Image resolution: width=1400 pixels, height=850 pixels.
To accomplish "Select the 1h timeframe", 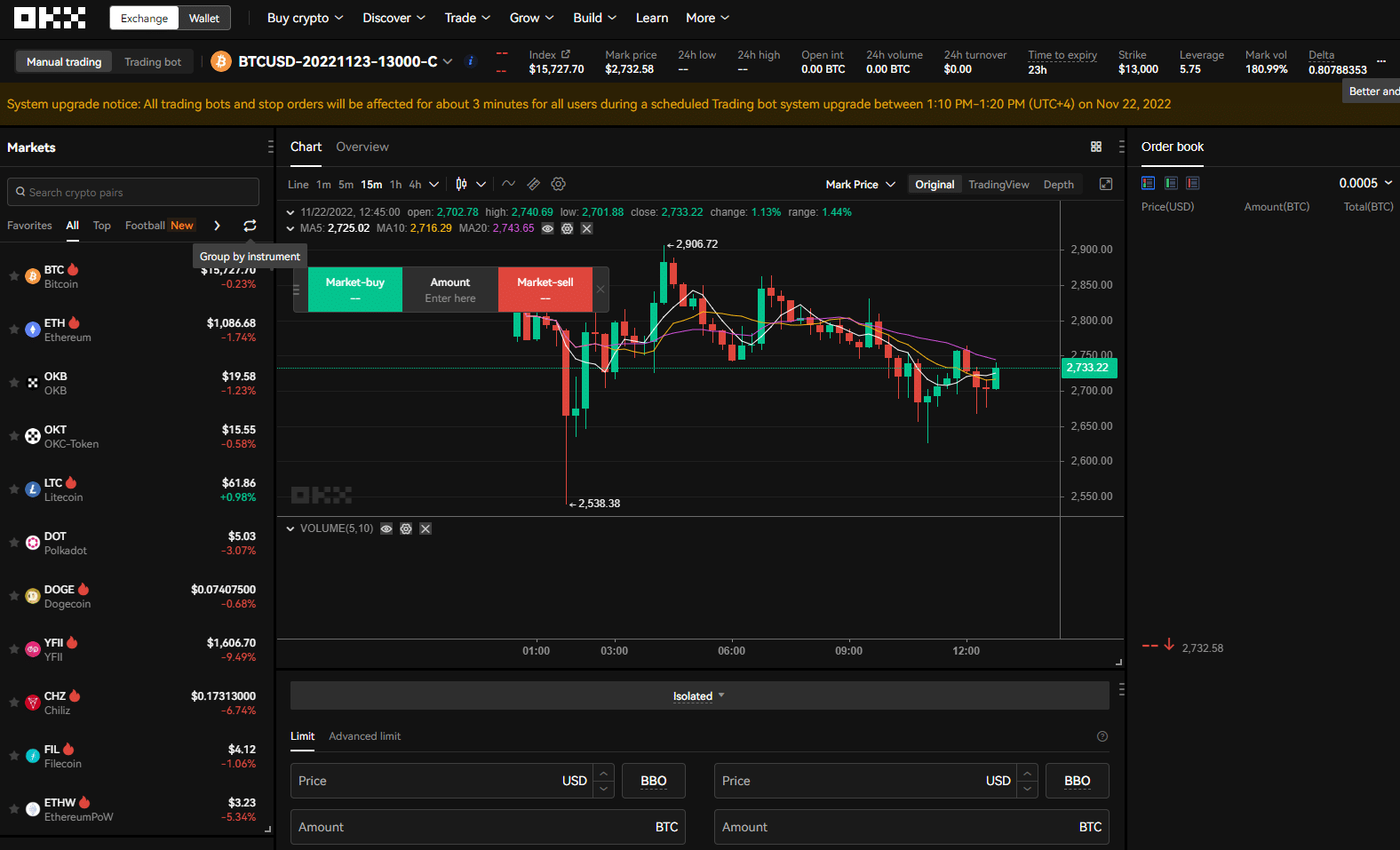I will coord(395,184).
